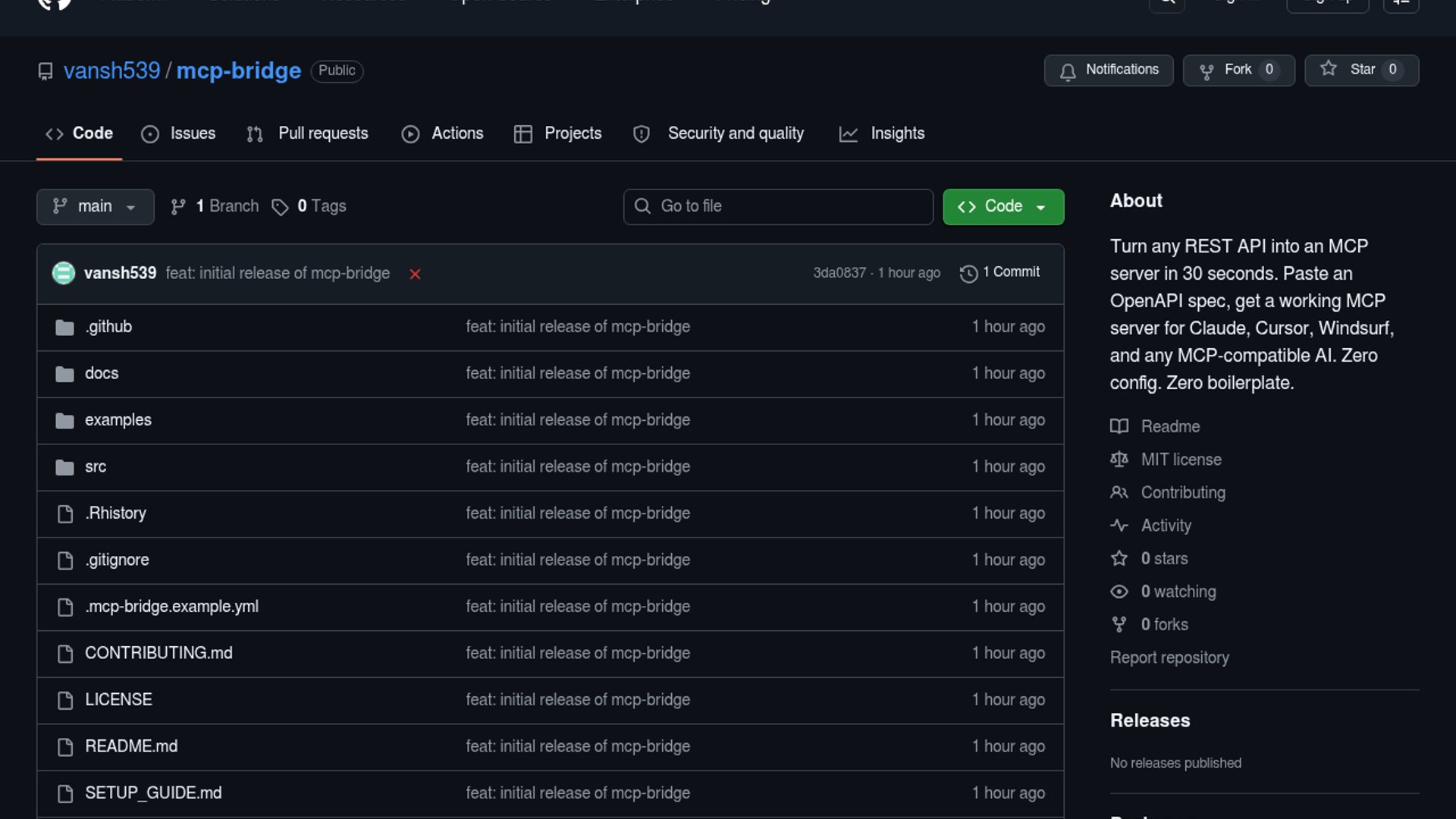This screenshot has height=819, width=1456.
Task: Click the eye icon for 0 watching
Action: tap(1119, 591)
